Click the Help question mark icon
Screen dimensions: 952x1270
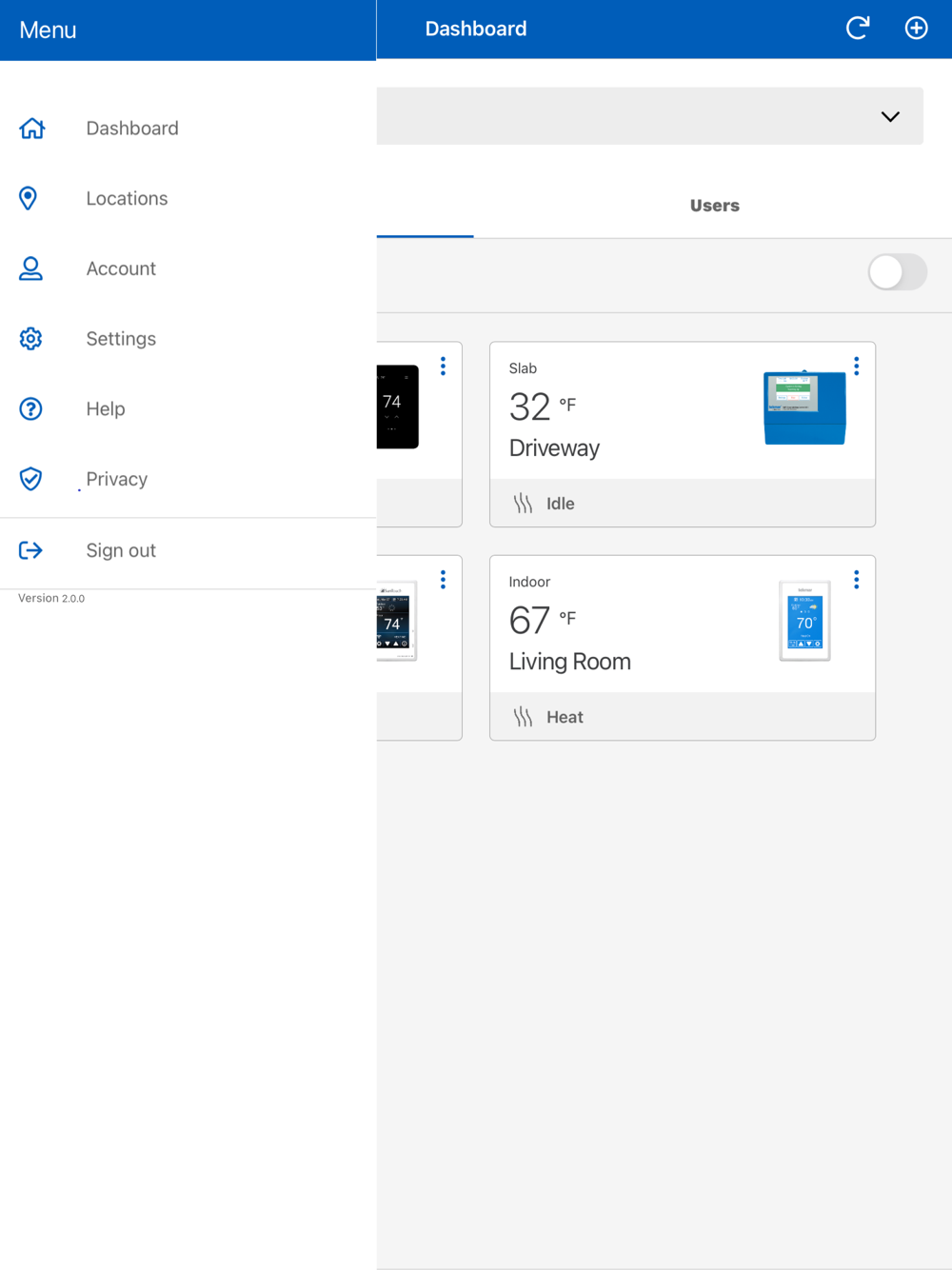coord(30,408)
